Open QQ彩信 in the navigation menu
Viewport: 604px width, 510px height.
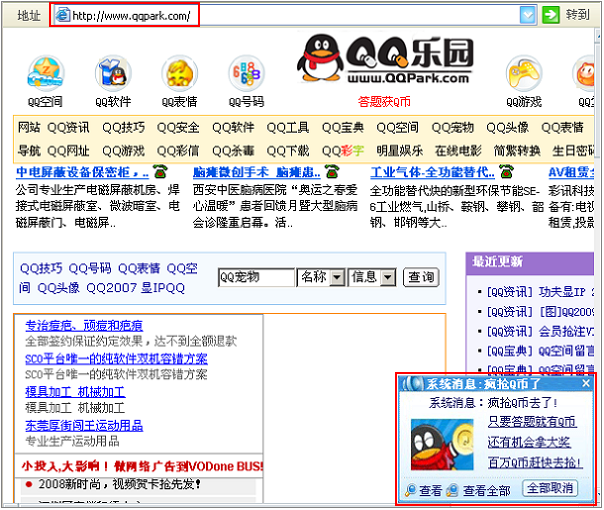point(178,151)
